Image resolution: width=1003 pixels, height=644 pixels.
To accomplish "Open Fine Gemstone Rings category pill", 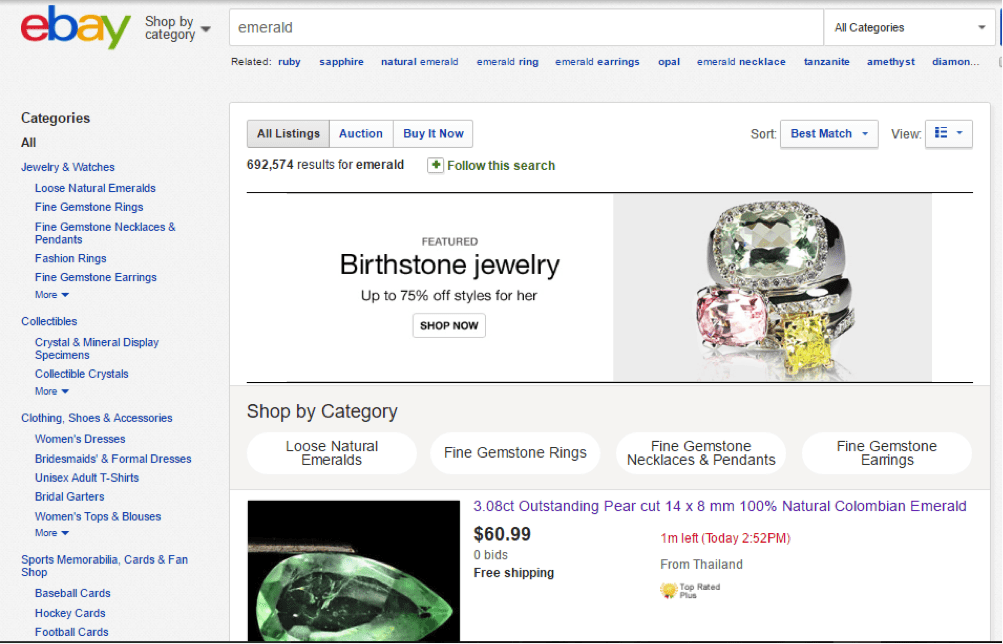I will [x=515, y=453].
